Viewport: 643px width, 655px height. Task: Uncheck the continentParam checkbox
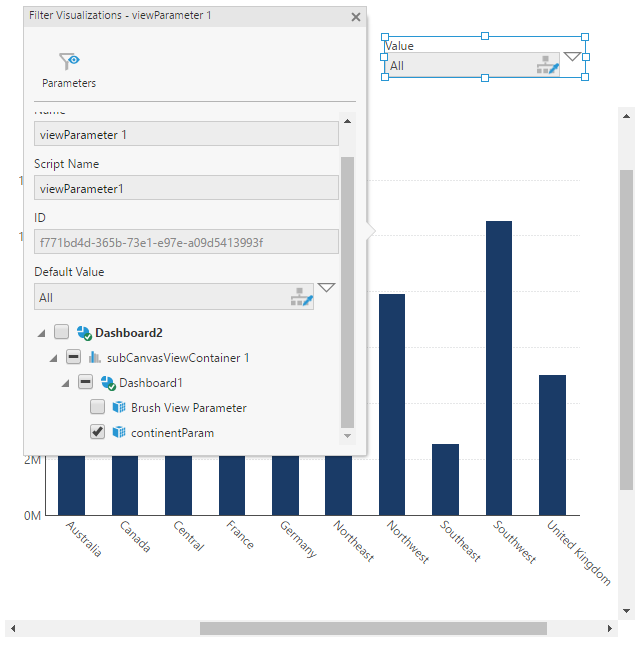coord(97,433)
